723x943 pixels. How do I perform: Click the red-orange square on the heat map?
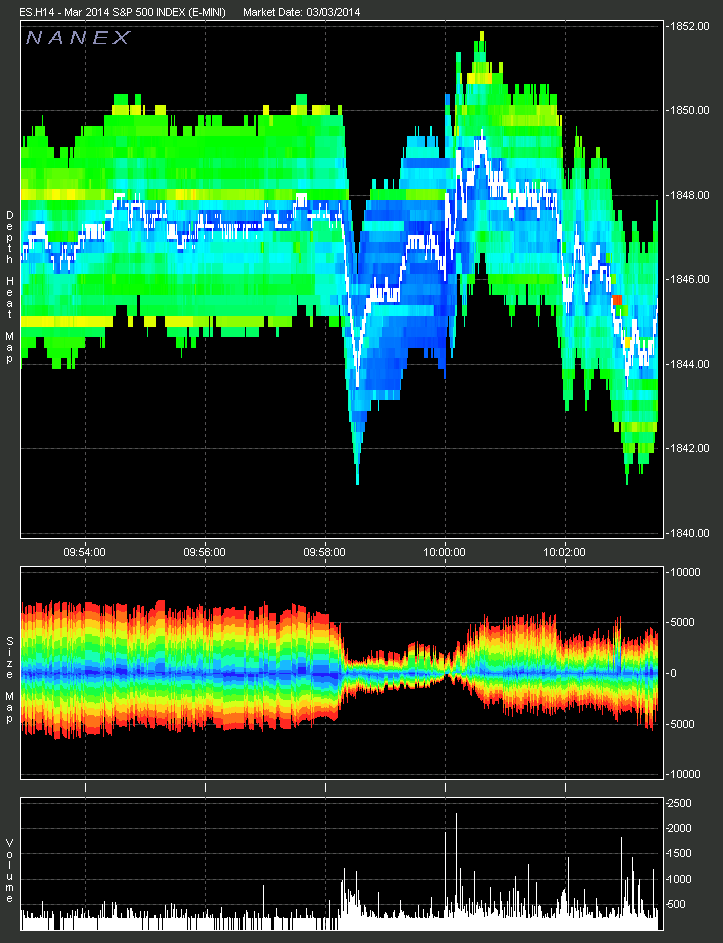pos(617,299)
